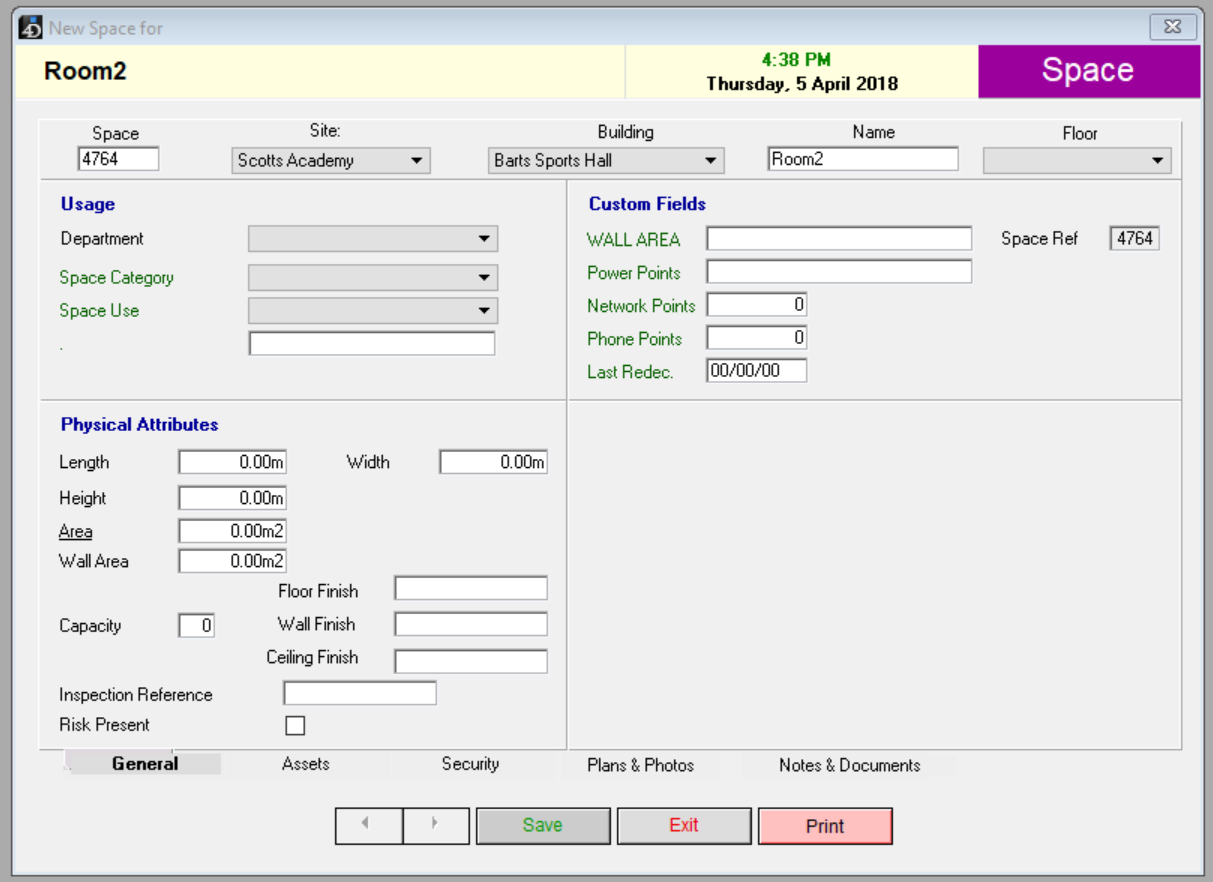Click the Network Points field
This screenshot has width=1213, height=882.
[x=757, y=305]
